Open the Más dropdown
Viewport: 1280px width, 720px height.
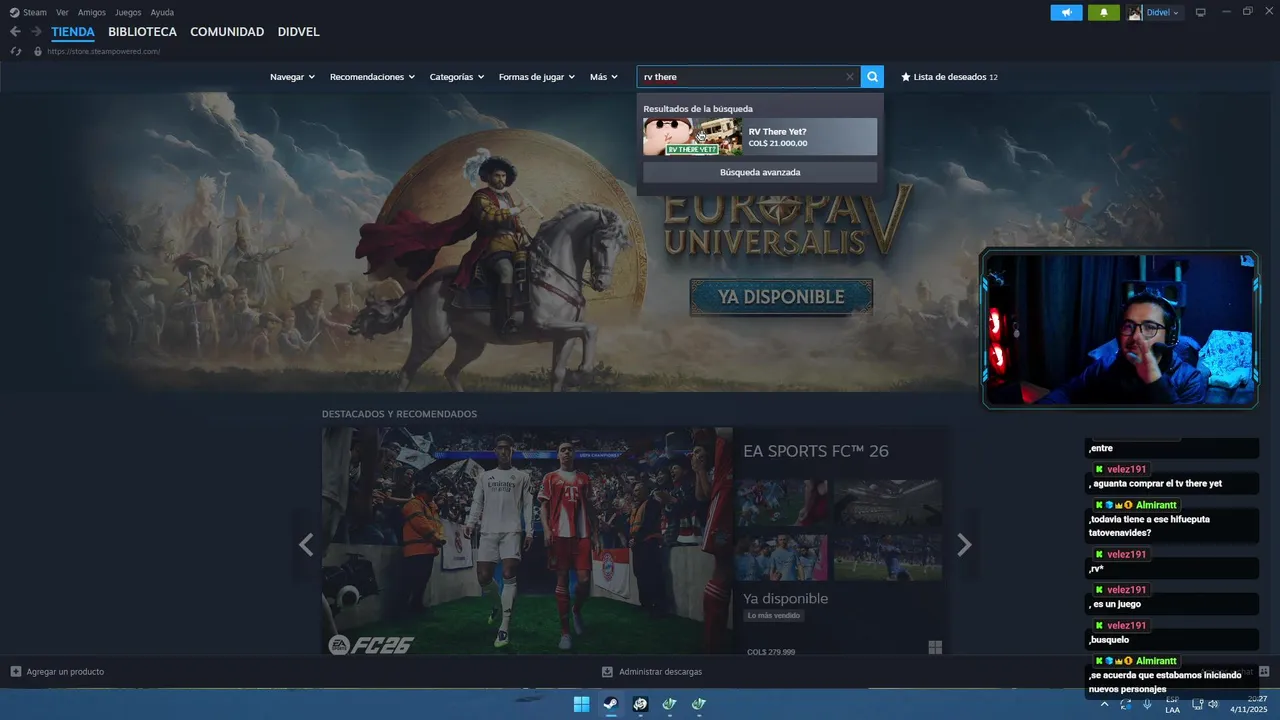604,77
